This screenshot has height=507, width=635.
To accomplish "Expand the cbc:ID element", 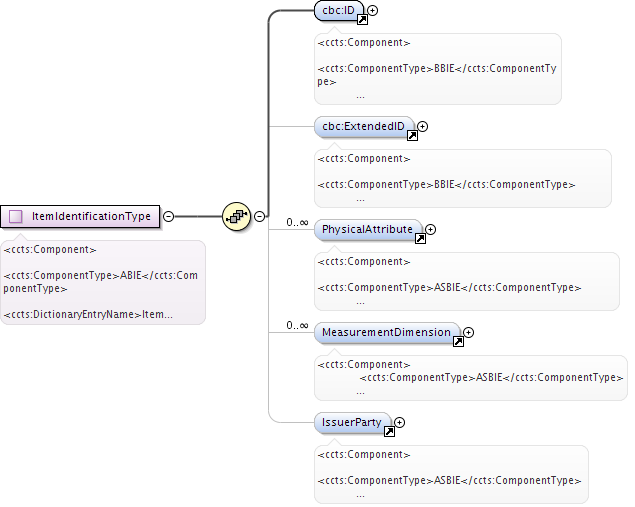I will point(373,12).
